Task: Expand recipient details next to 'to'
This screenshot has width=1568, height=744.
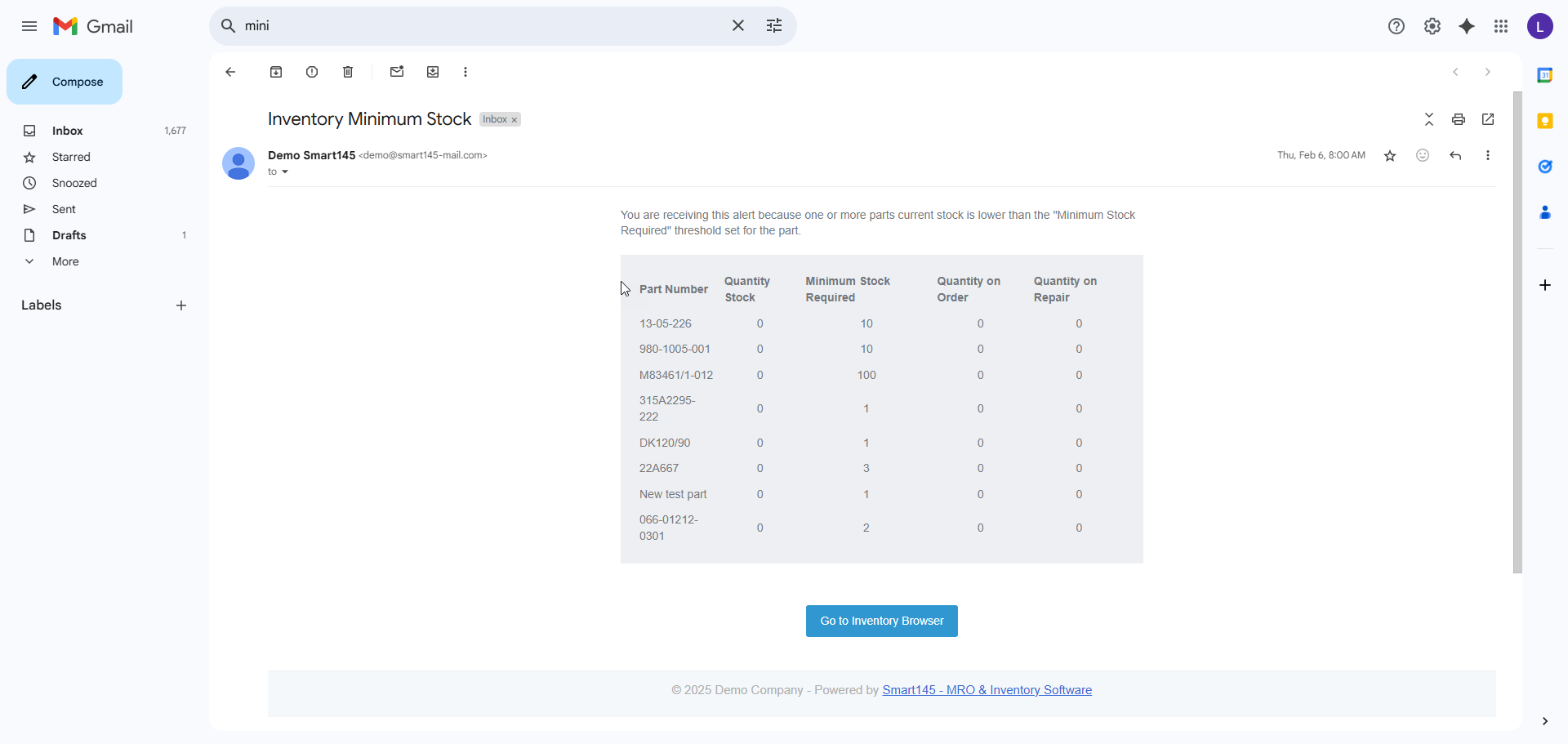Action: coord(285,172)
